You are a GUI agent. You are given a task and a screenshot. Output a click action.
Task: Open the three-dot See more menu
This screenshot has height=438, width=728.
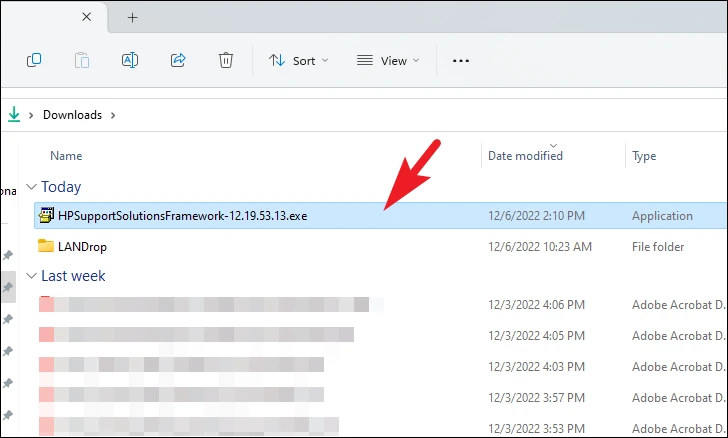point(461,61)
